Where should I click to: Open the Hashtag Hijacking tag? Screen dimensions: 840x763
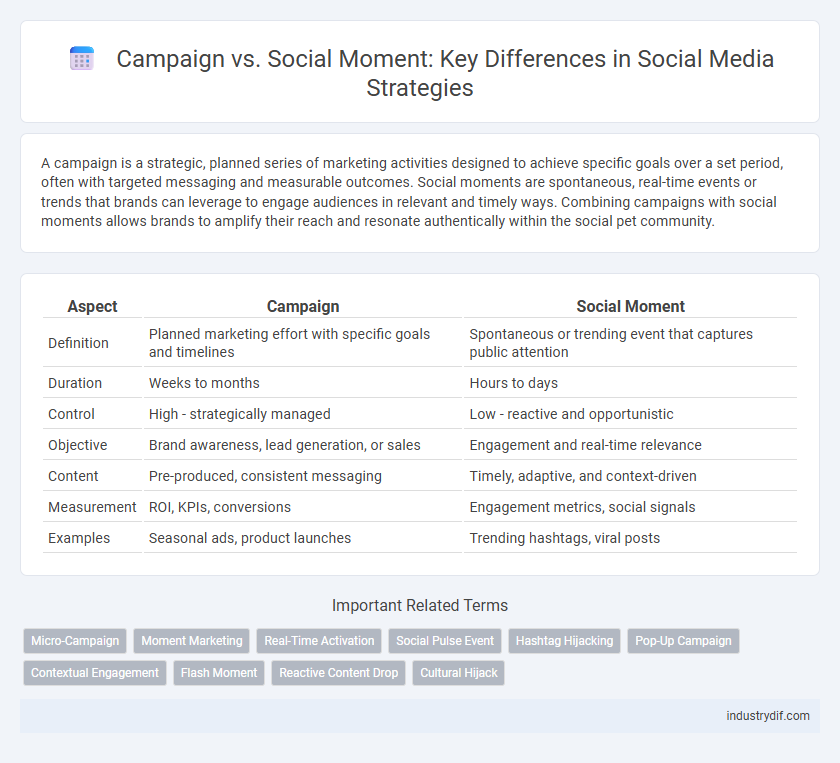click(564, 641)
